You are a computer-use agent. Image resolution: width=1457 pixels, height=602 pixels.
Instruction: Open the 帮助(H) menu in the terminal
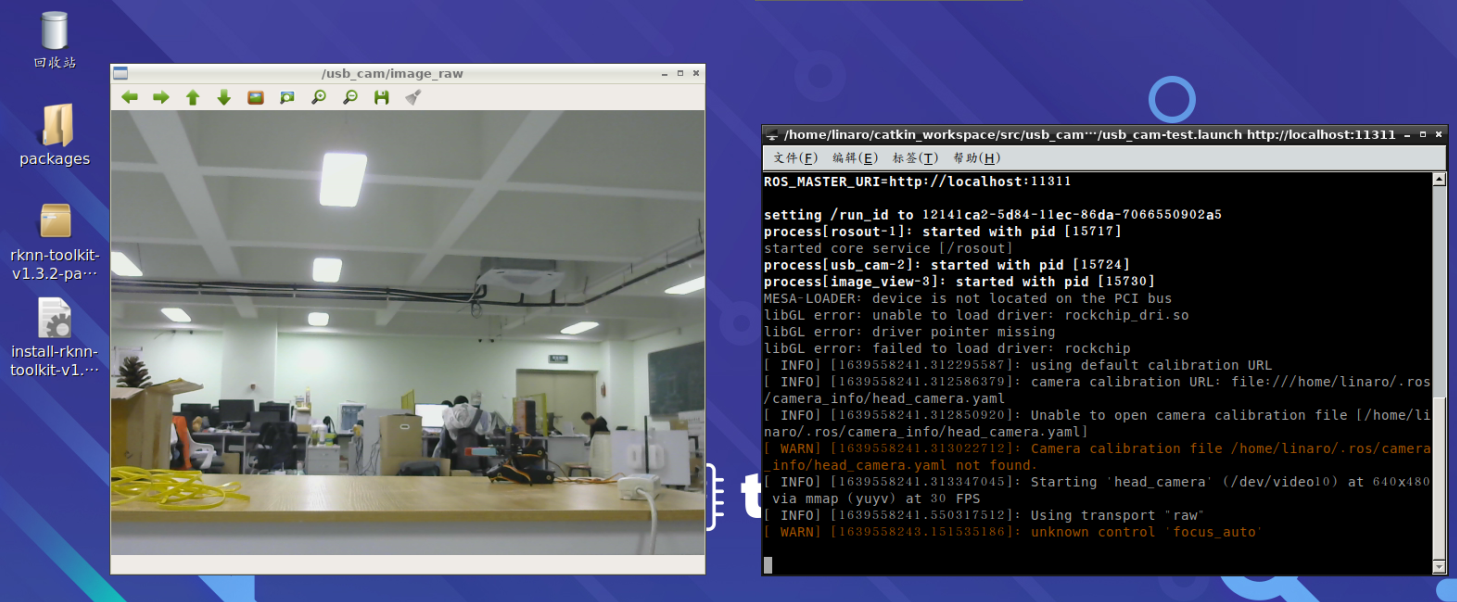point(976,158)
